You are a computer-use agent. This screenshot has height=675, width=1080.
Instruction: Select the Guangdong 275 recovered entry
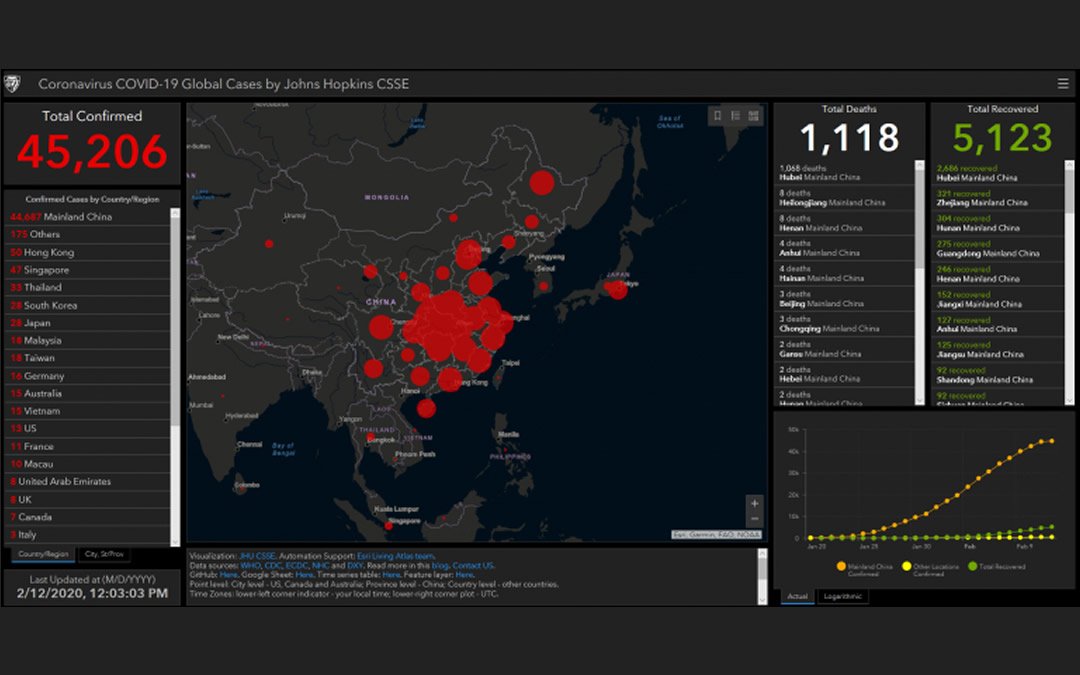[998, 249]
